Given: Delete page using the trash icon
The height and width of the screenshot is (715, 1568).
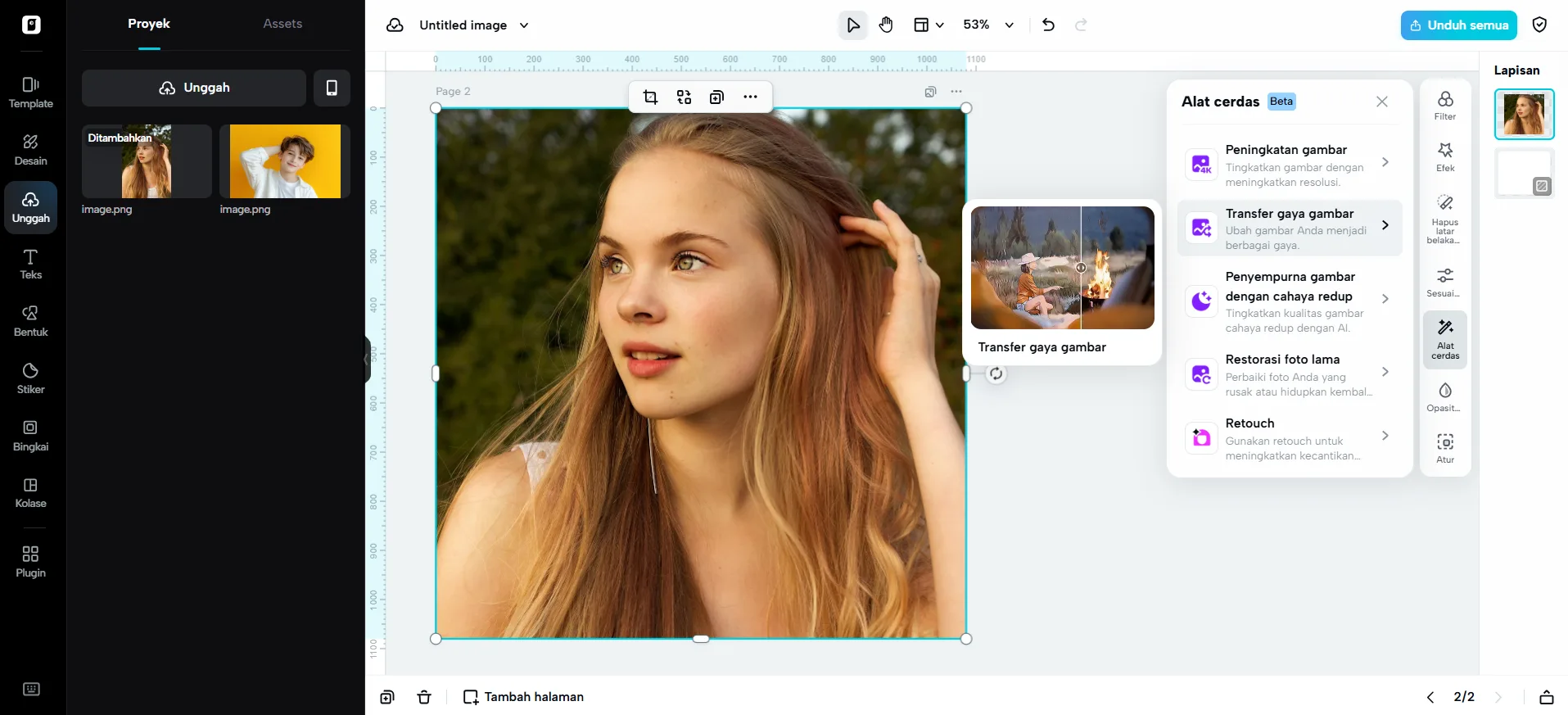Looking at the screenshot, I should (424, 697).
